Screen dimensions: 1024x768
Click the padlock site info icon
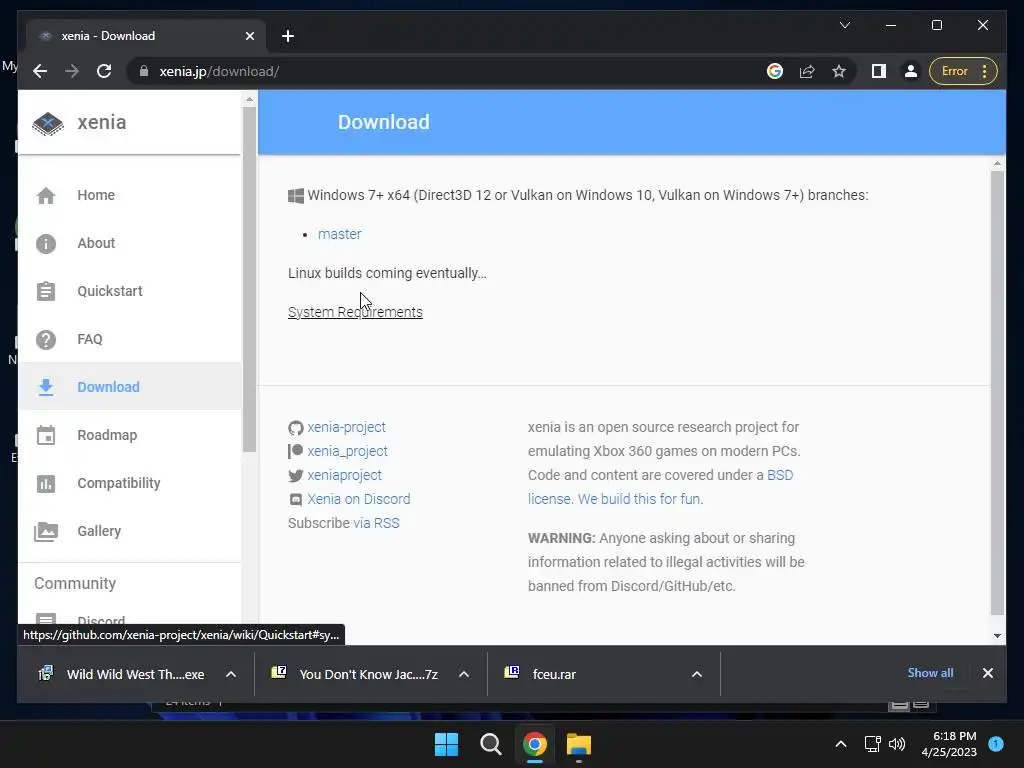click(x=144, y=71)
